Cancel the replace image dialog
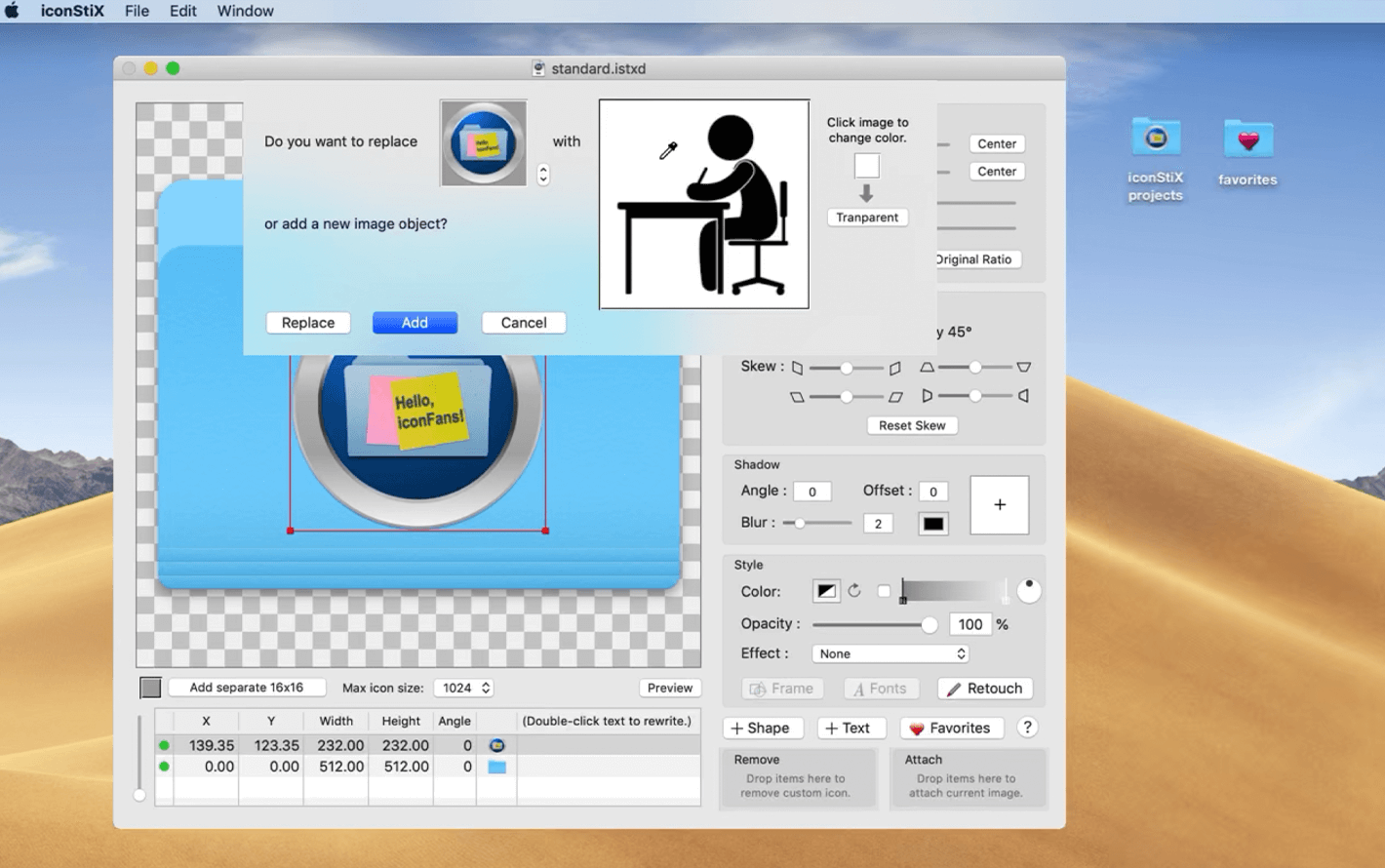 click(x=524, y=323)
